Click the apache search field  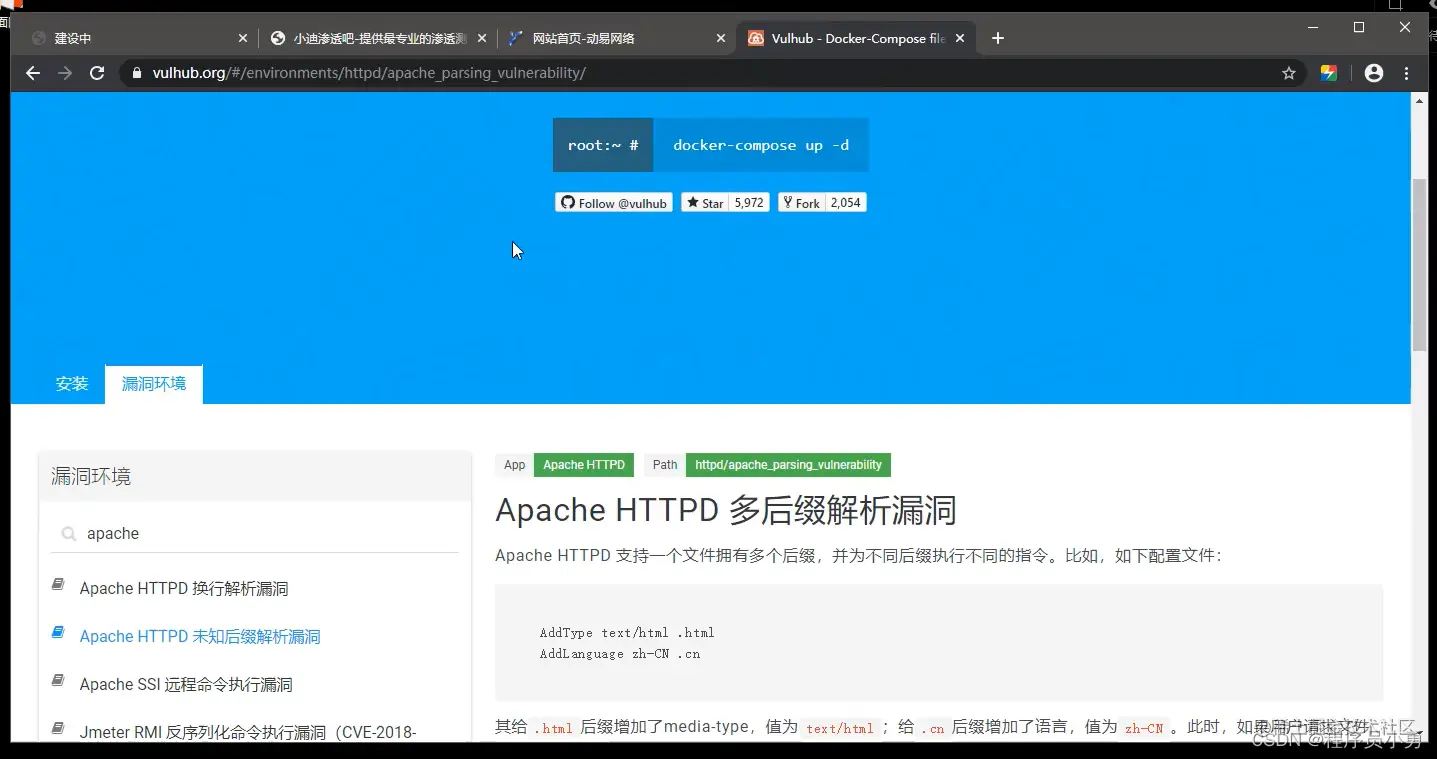(255, 533)
